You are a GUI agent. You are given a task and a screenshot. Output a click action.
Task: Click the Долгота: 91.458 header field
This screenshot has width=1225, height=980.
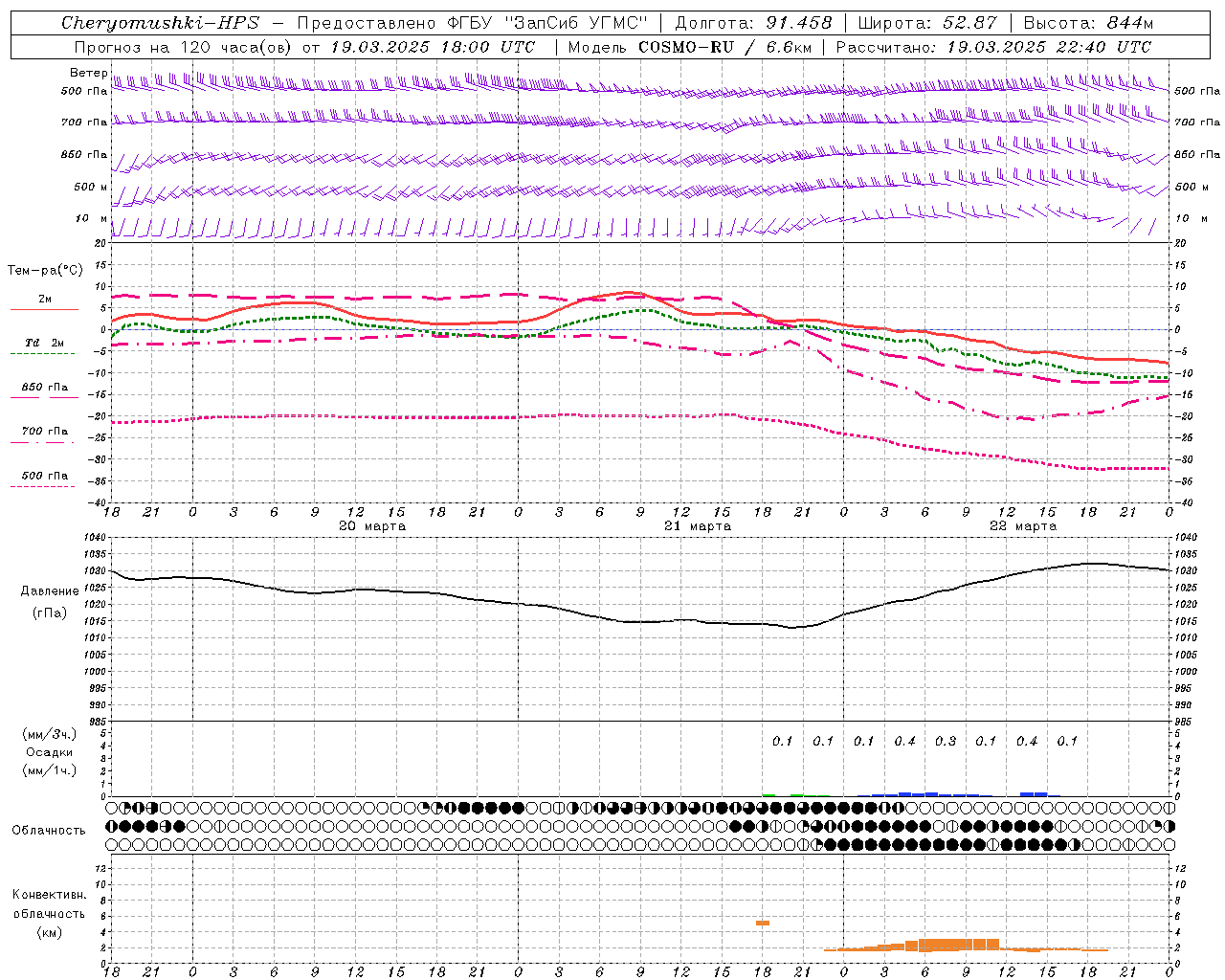754,23
